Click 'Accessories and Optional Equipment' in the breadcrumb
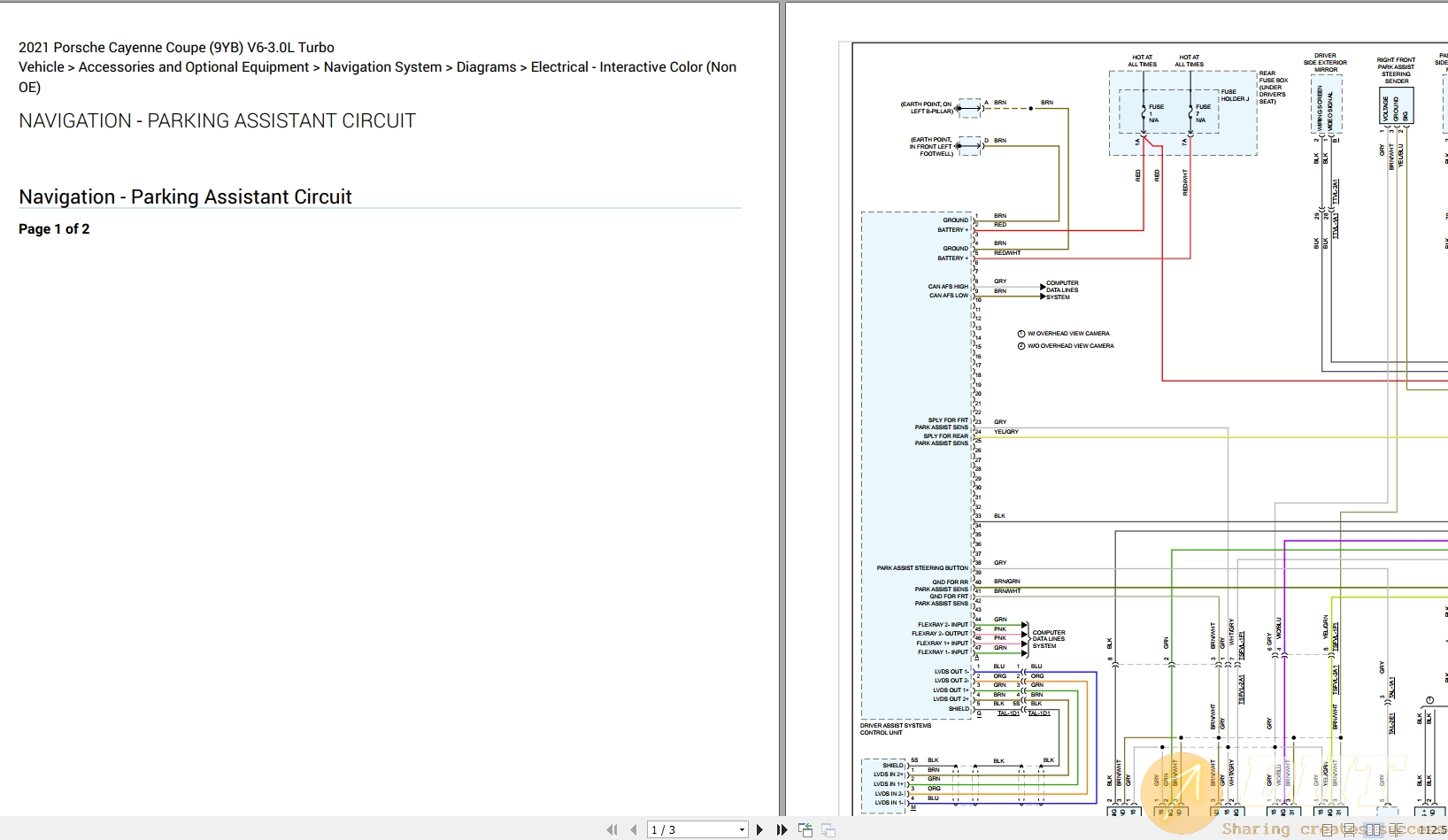Screen dimensions: 1448x840 coord(194,66)
